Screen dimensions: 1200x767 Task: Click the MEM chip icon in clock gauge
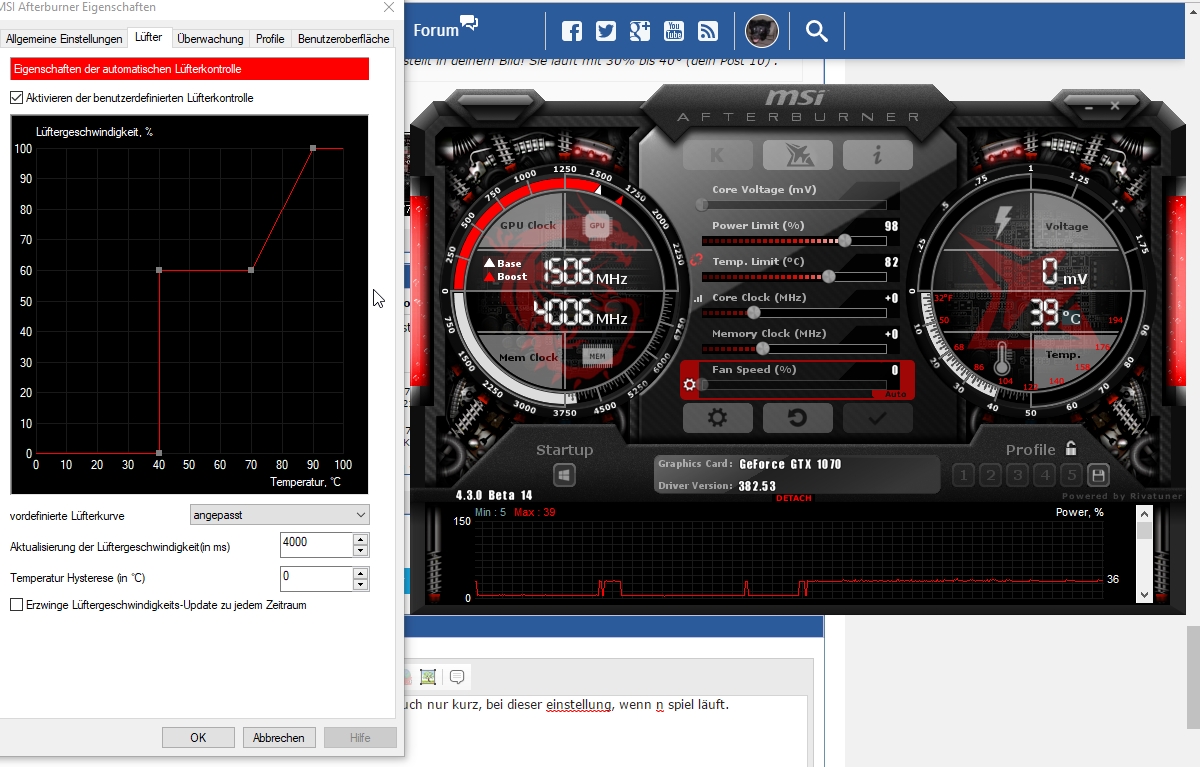pos(597,356)
